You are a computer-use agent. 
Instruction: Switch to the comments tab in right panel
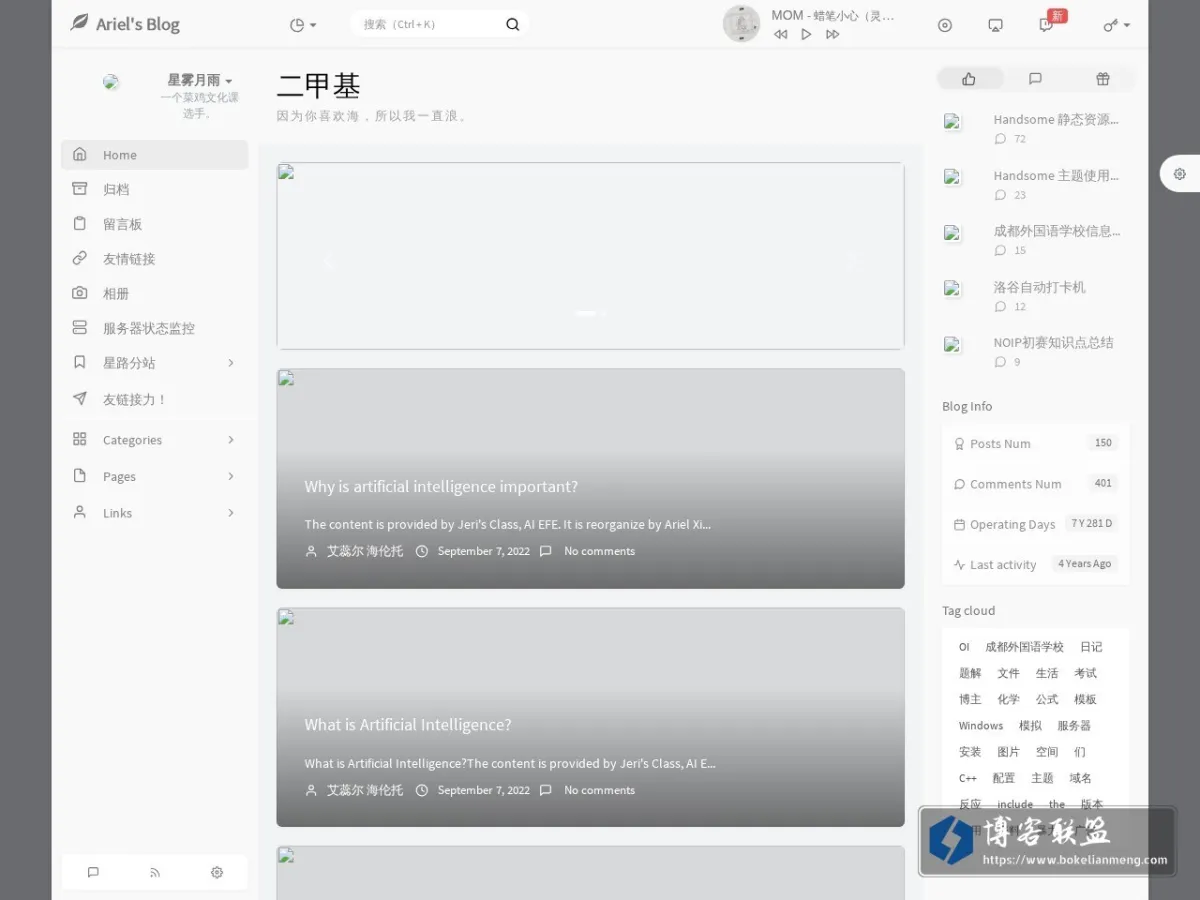pyautogui.click(x=1036, y=79)
